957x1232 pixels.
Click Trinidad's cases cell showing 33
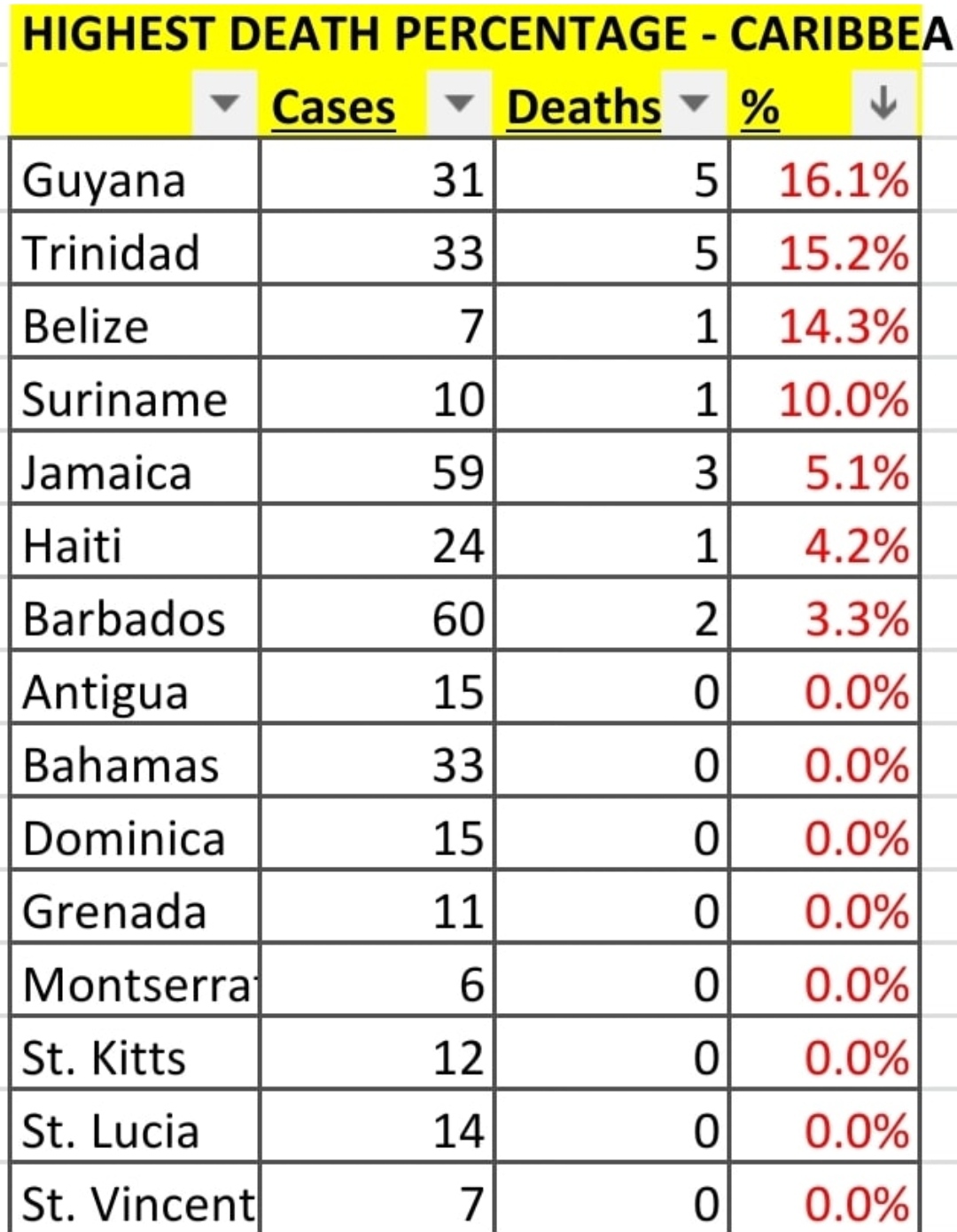(x=377, y=253)
